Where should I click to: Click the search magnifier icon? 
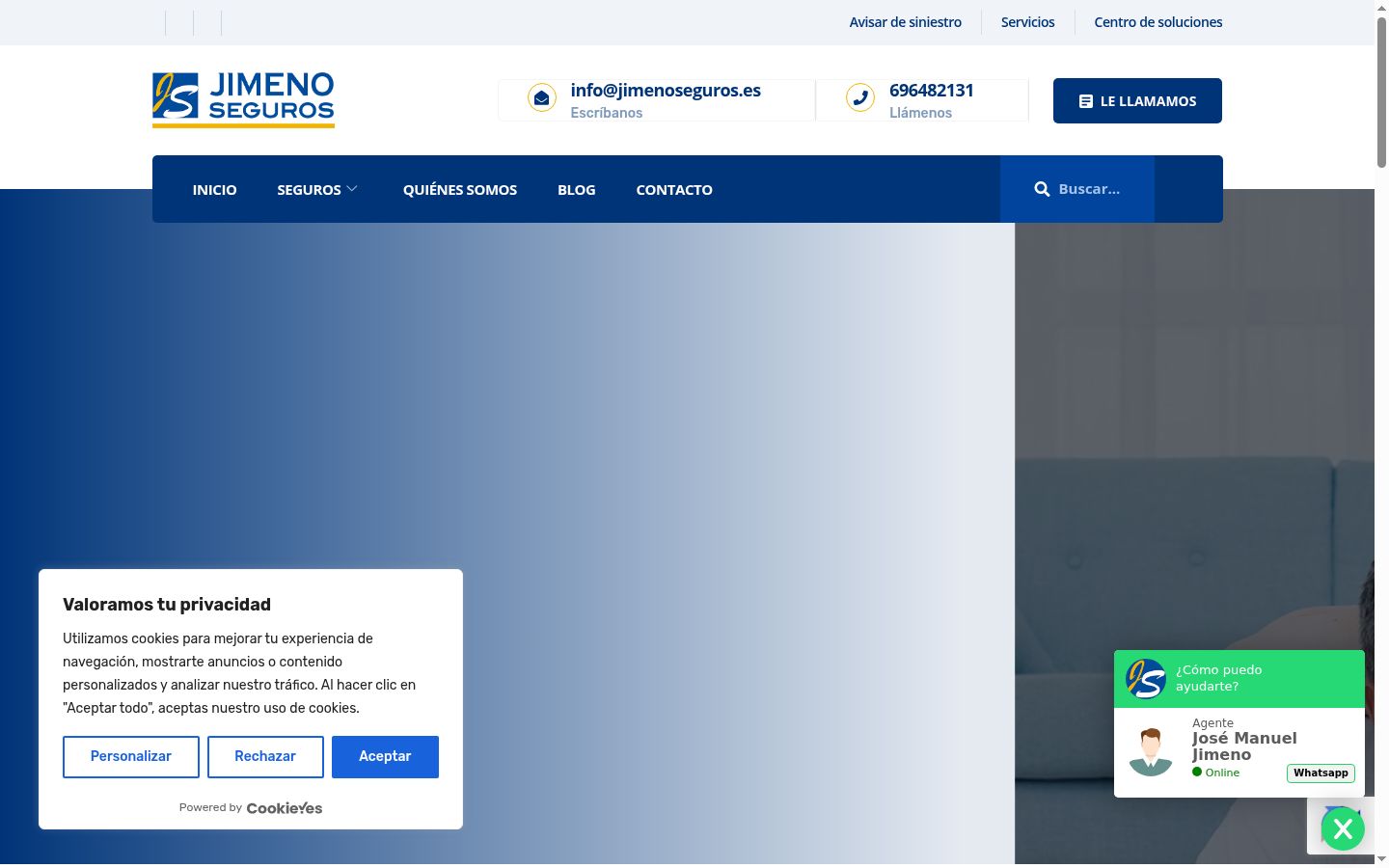[x=1042, y=189]
